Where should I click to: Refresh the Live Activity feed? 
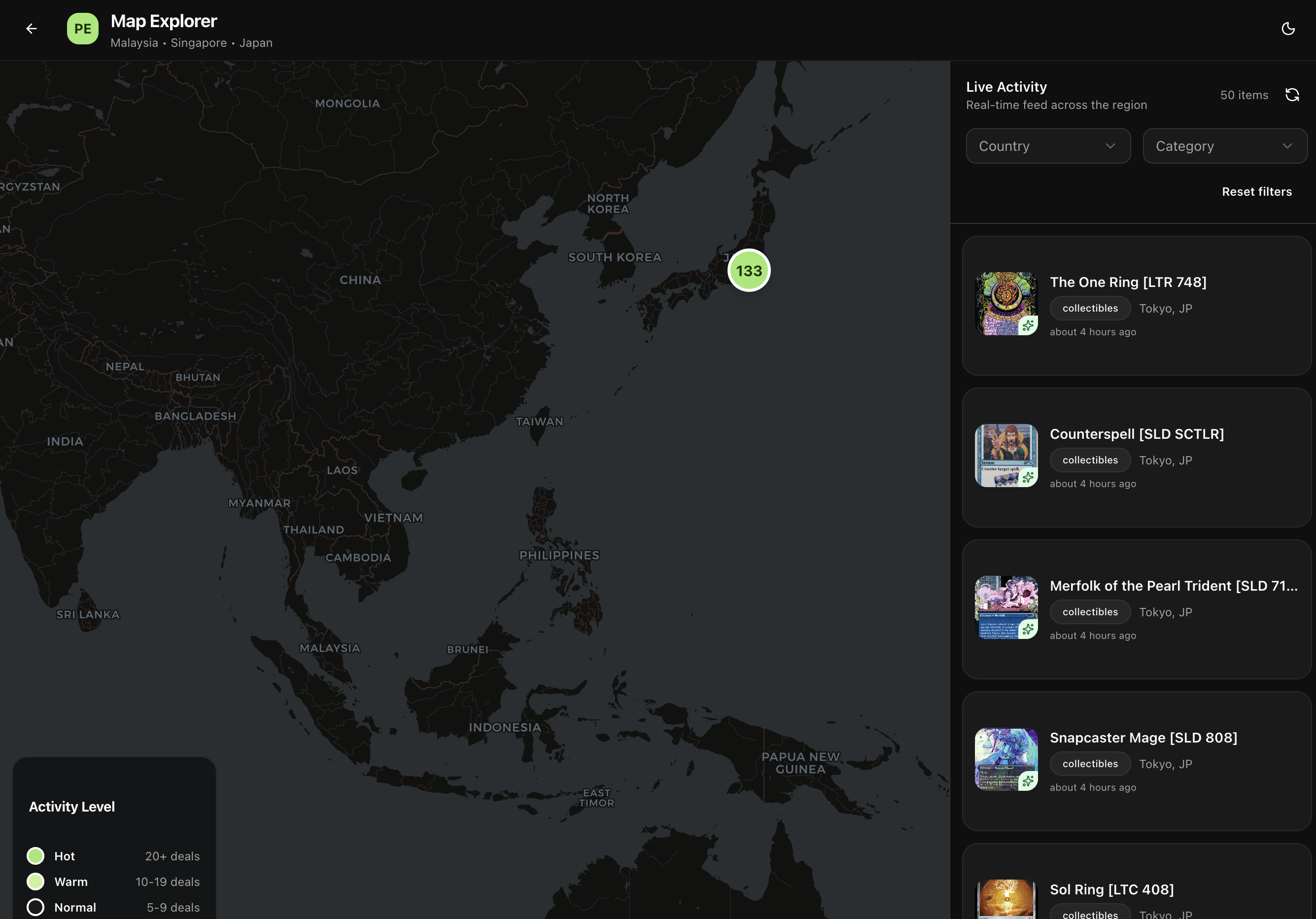tap(1292, 95)
